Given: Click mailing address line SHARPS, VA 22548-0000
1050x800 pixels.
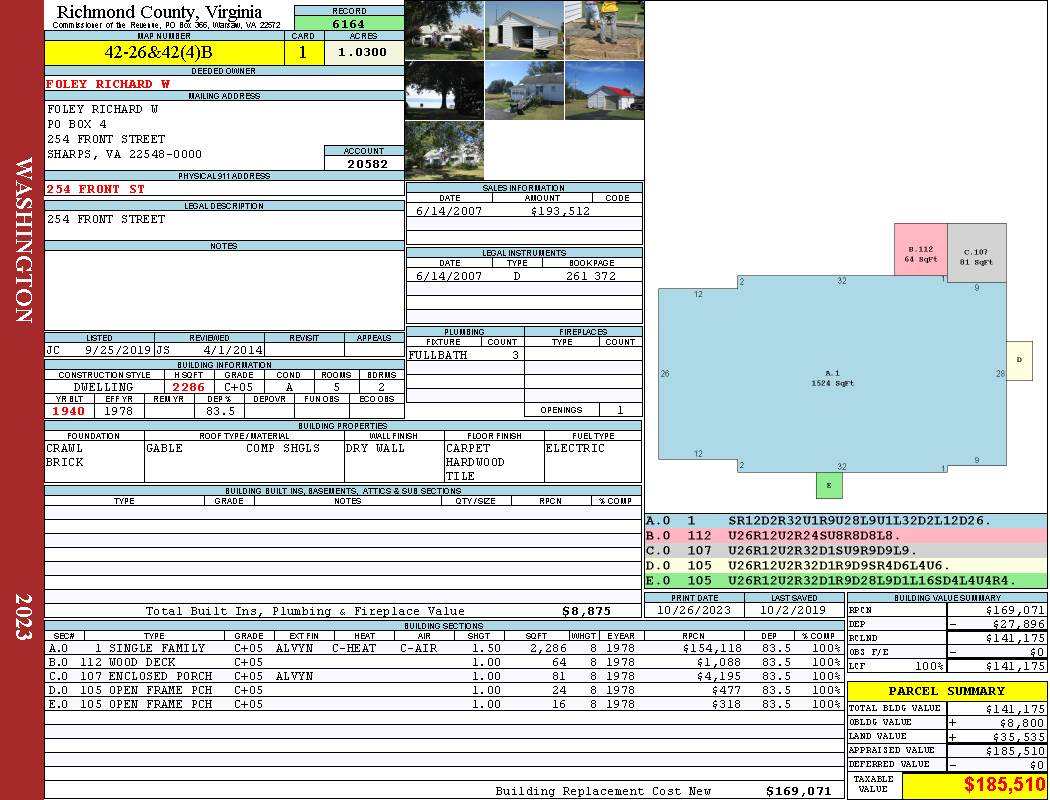Looking at the screenshot, I should (124, 154).
